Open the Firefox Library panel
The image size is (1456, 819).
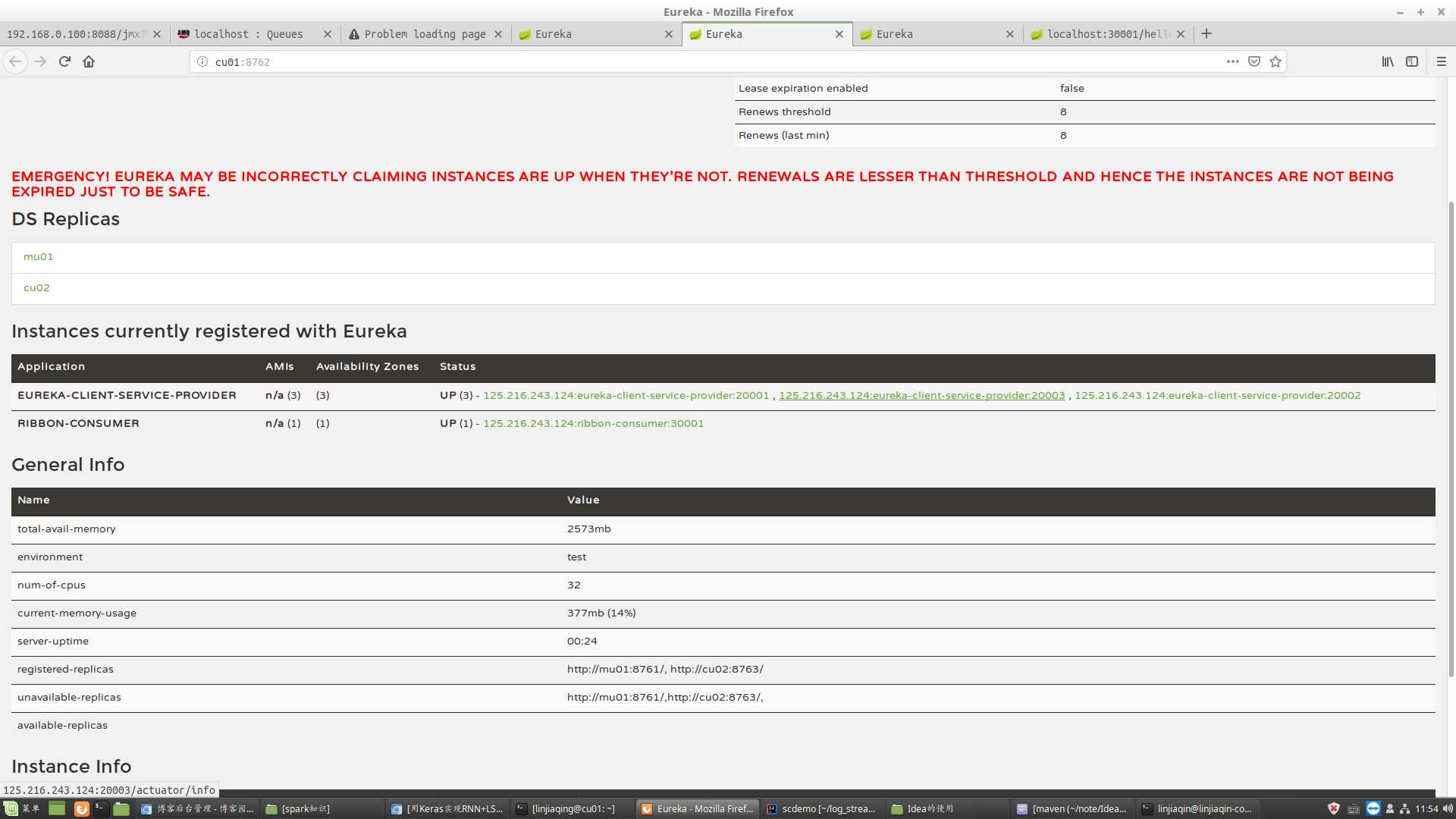coord(1388,61)
